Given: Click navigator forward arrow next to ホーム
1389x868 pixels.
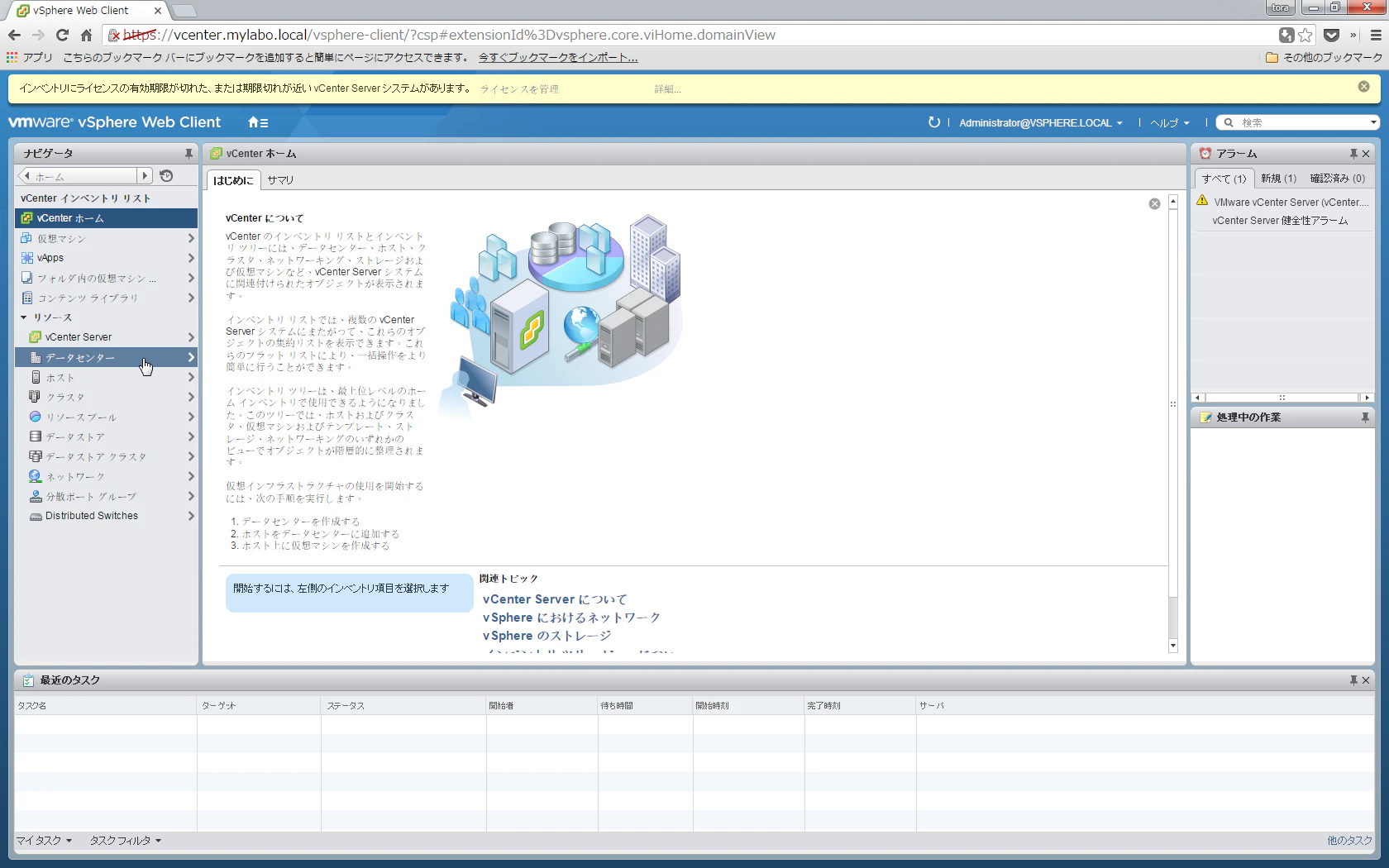Looking at the screenshot, I should (145, 176).
